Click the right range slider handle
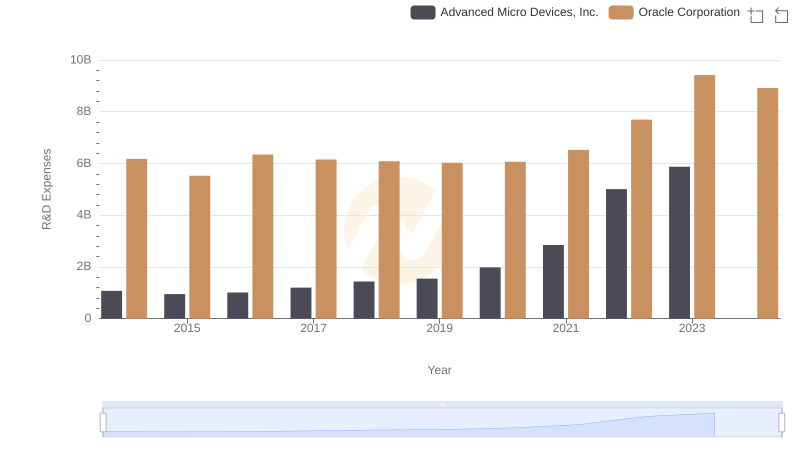The height and width of the screenshot is (461, 800). point(782,423)
